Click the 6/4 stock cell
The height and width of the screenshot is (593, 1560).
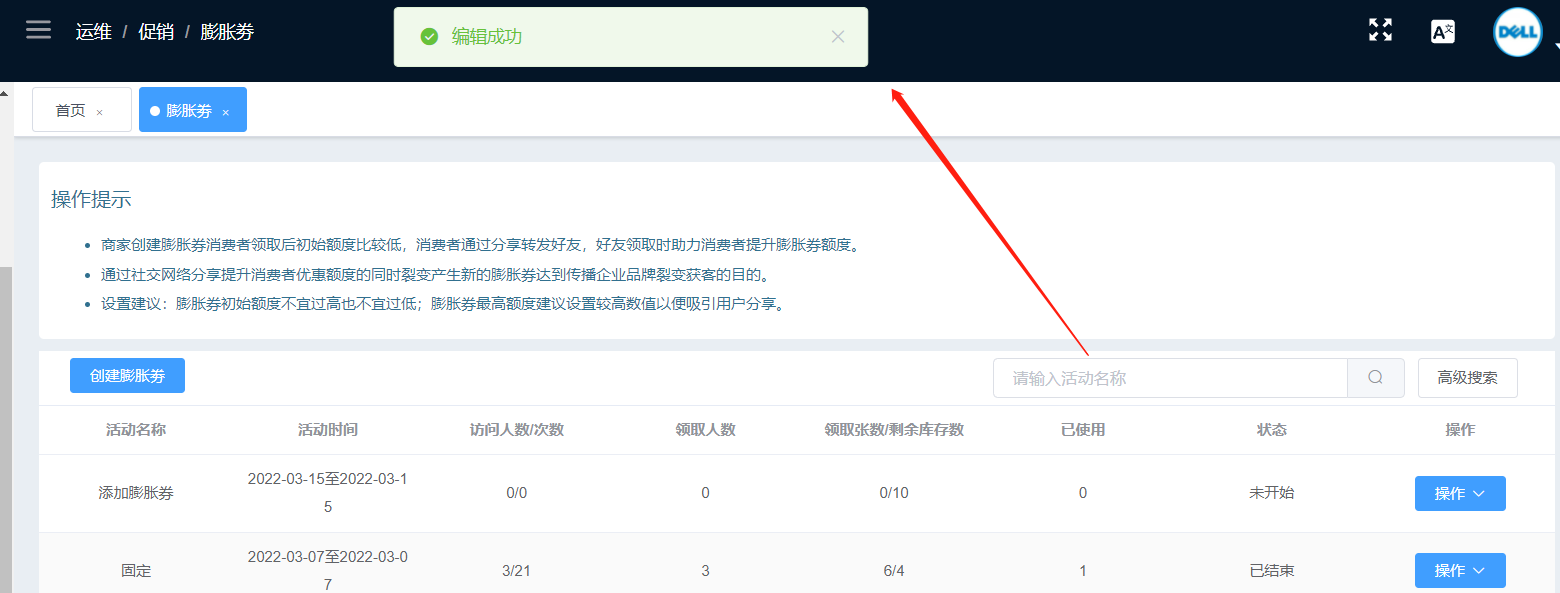pyautogui.click(x=894, y=571)
